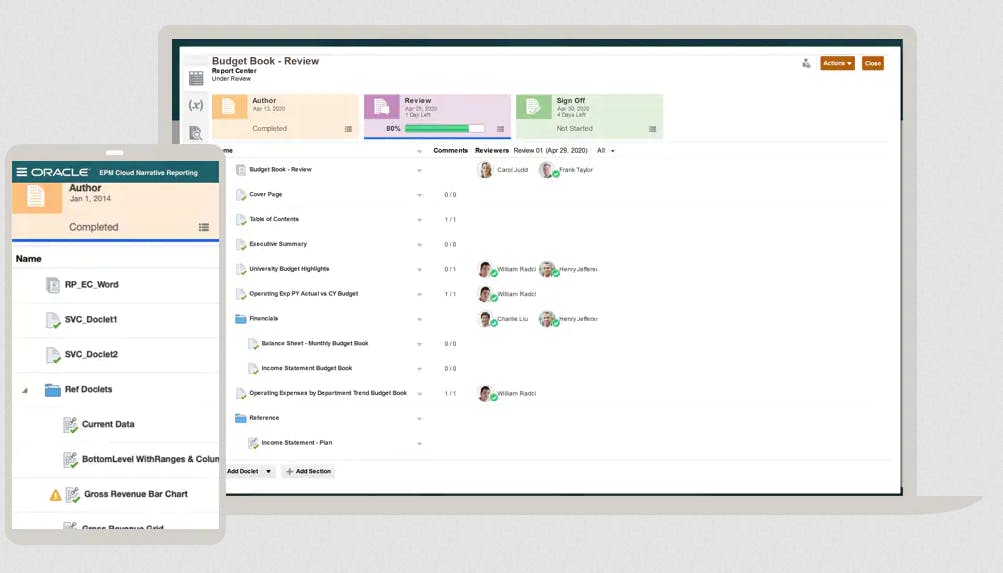The height and width of the screenshot is (573, 1003).
Task: Click Carol Judd's avatar
Action: pyautogui.click(x=486, y=169)
